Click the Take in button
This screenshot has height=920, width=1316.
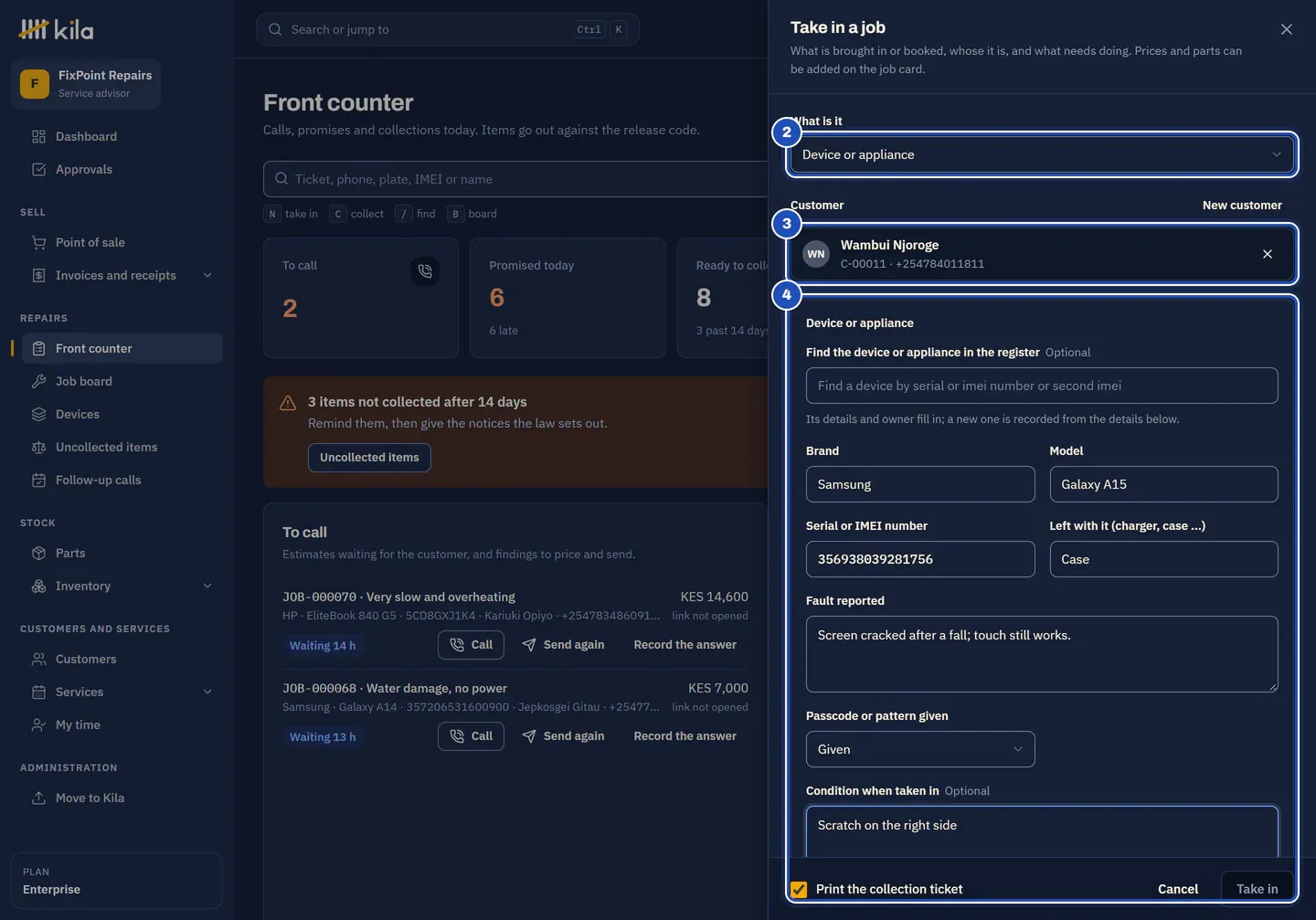click(1258, 889)
